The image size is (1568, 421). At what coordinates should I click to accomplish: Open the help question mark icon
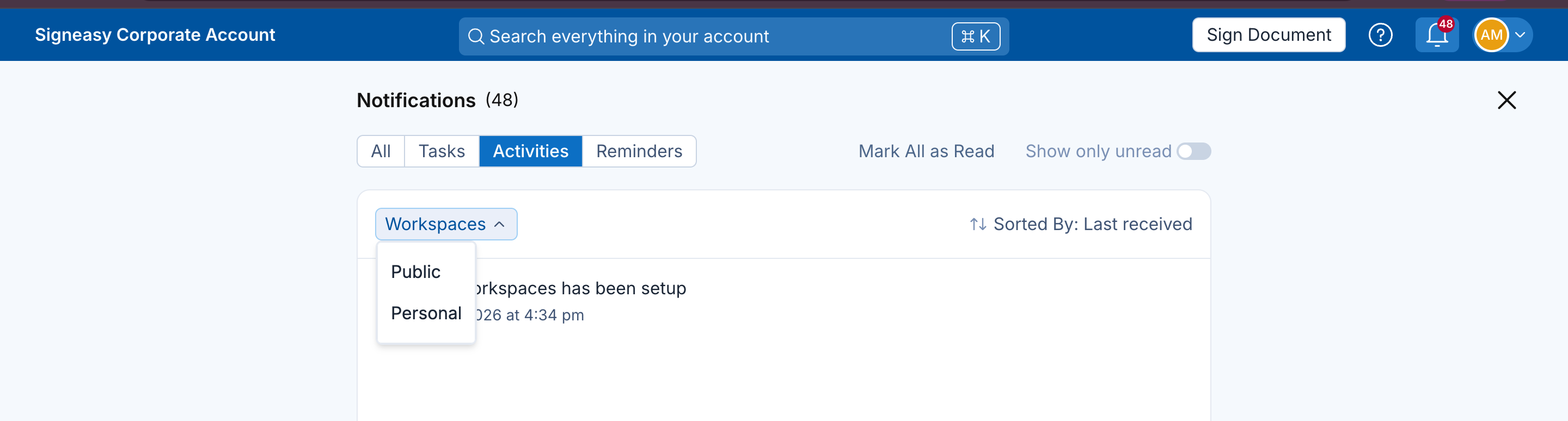click(1380, 35)
